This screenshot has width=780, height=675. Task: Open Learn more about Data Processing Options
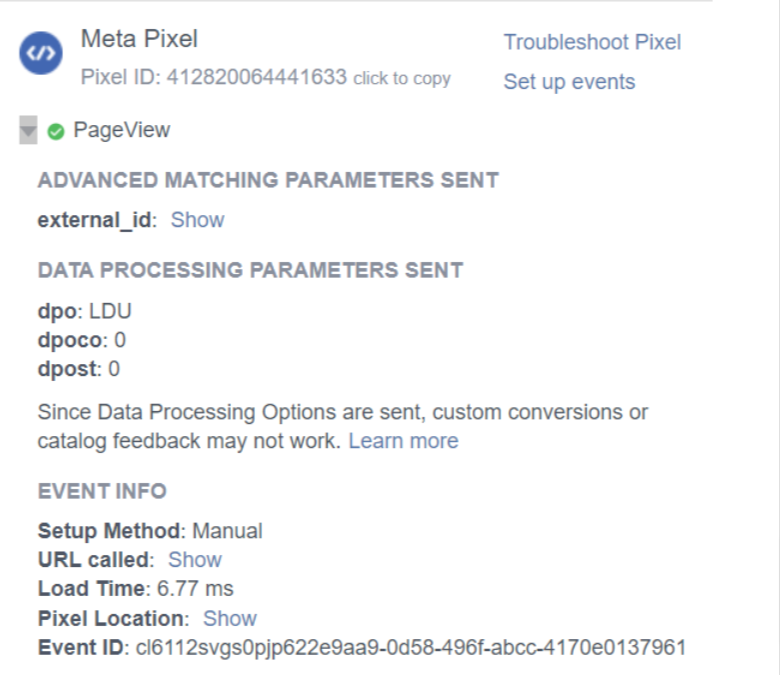[x=403, y=441]
